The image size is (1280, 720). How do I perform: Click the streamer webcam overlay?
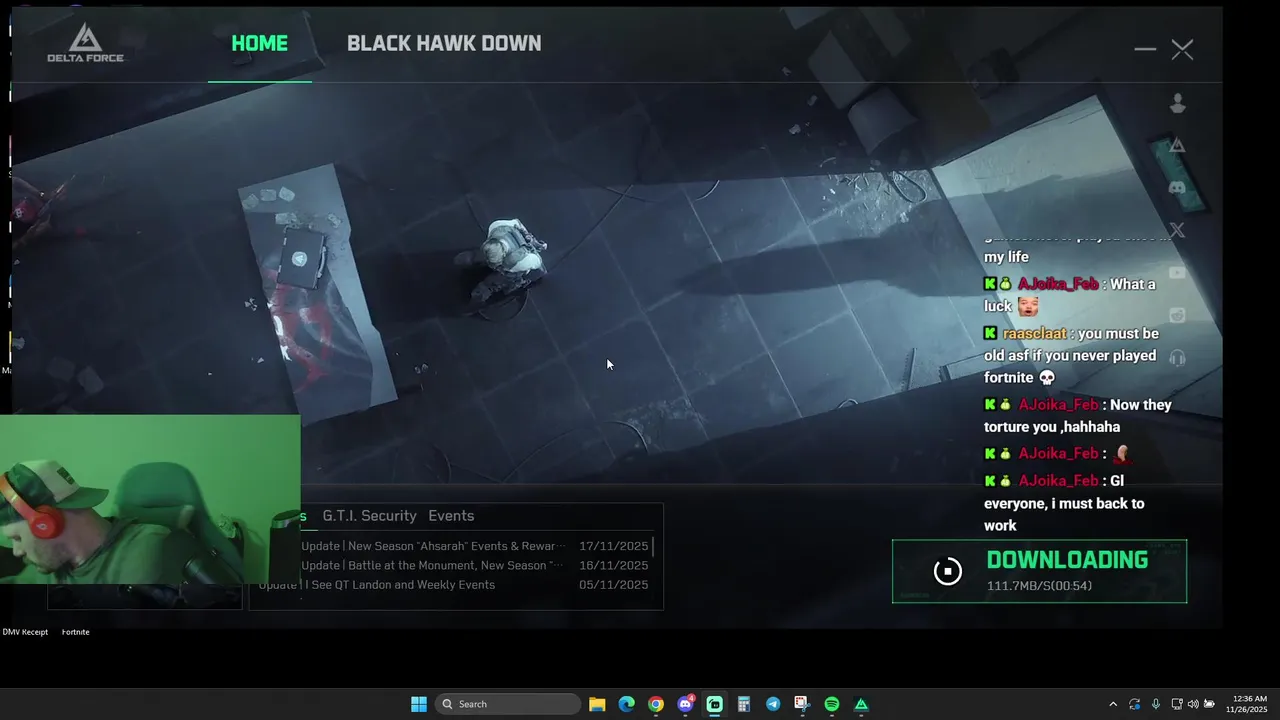[x=150, y=499]
